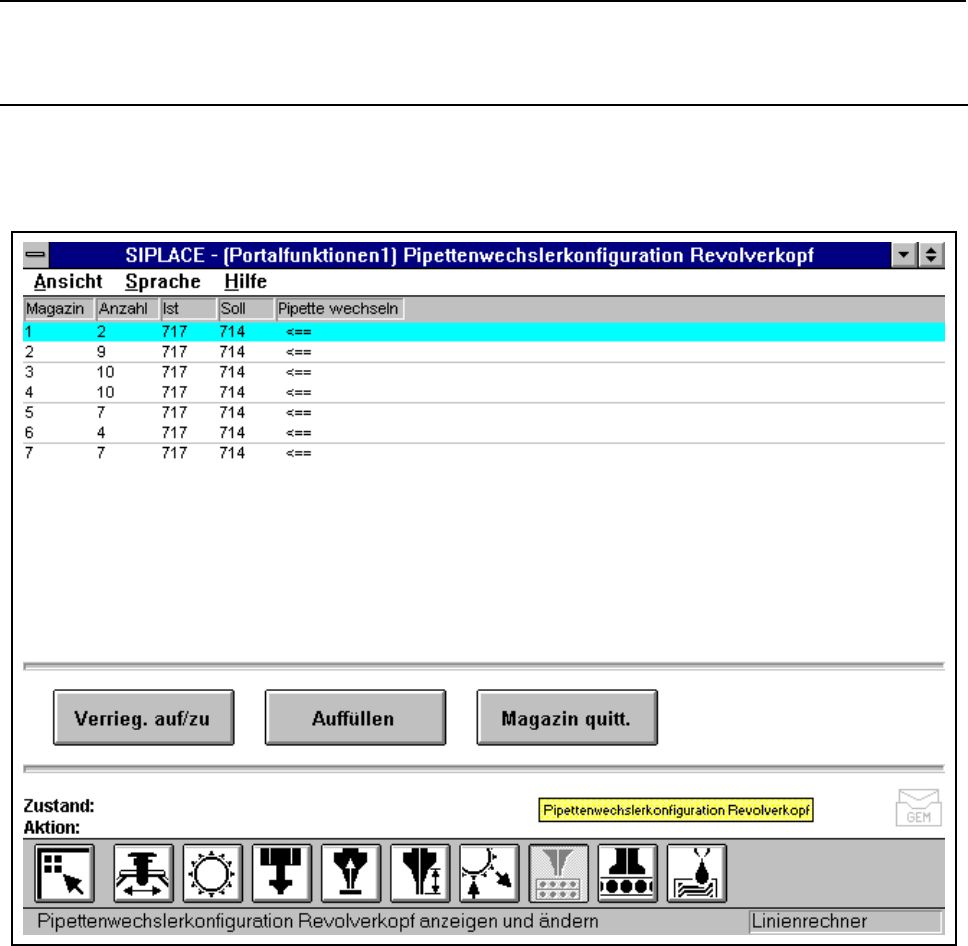Click the GEM envelope icon
The height and width of the screenshot is (946, 968).
917,808
